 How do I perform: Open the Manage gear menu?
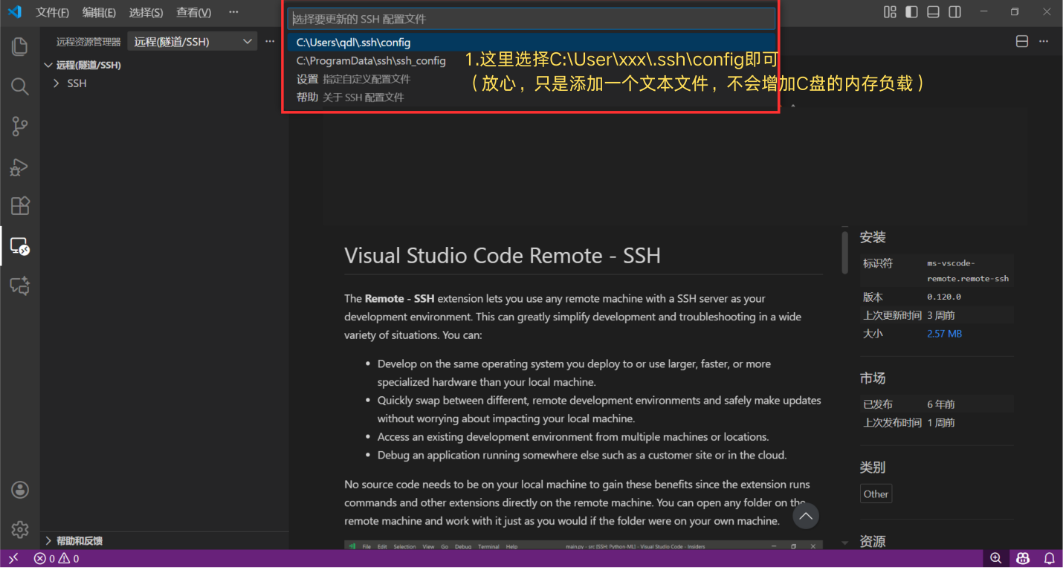(x=20, y=529)
